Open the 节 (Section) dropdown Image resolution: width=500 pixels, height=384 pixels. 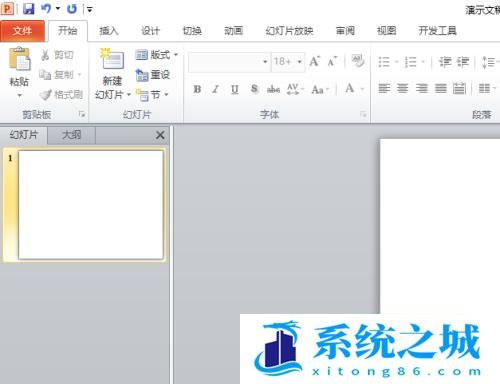(152, 95)
